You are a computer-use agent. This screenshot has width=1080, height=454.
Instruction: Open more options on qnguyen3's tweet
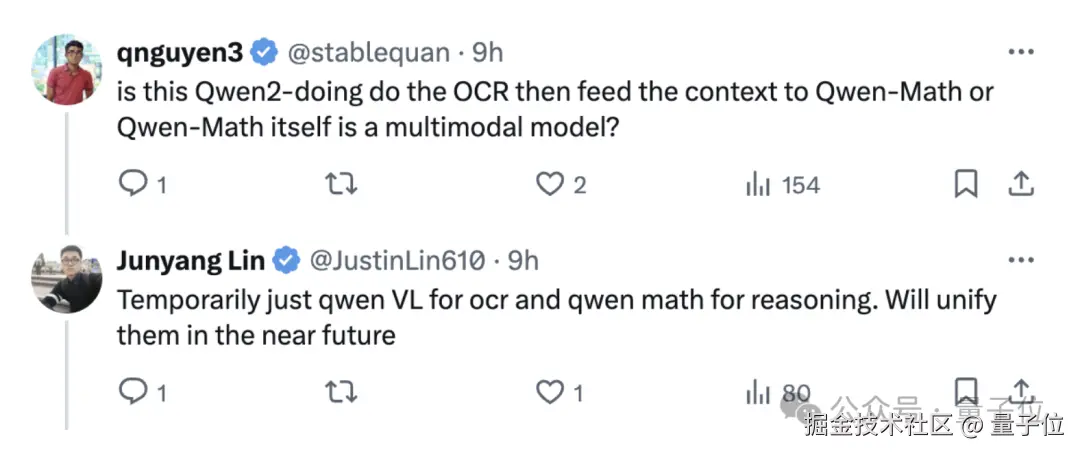click(x=1021, y=52)
